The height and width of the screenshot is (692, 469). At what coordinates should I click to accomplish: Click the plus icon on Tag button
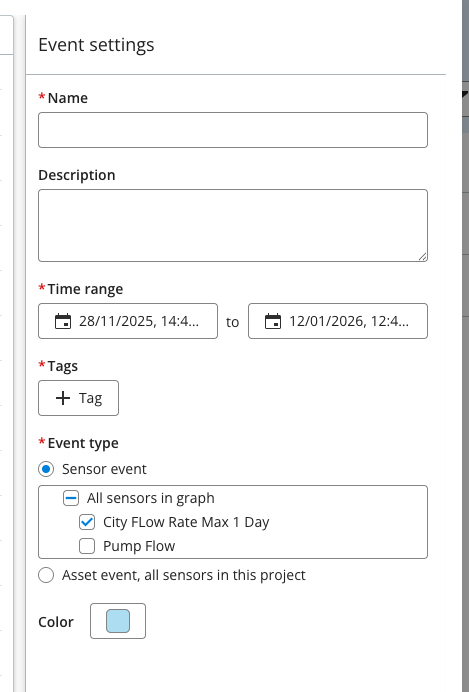point(63,398)
